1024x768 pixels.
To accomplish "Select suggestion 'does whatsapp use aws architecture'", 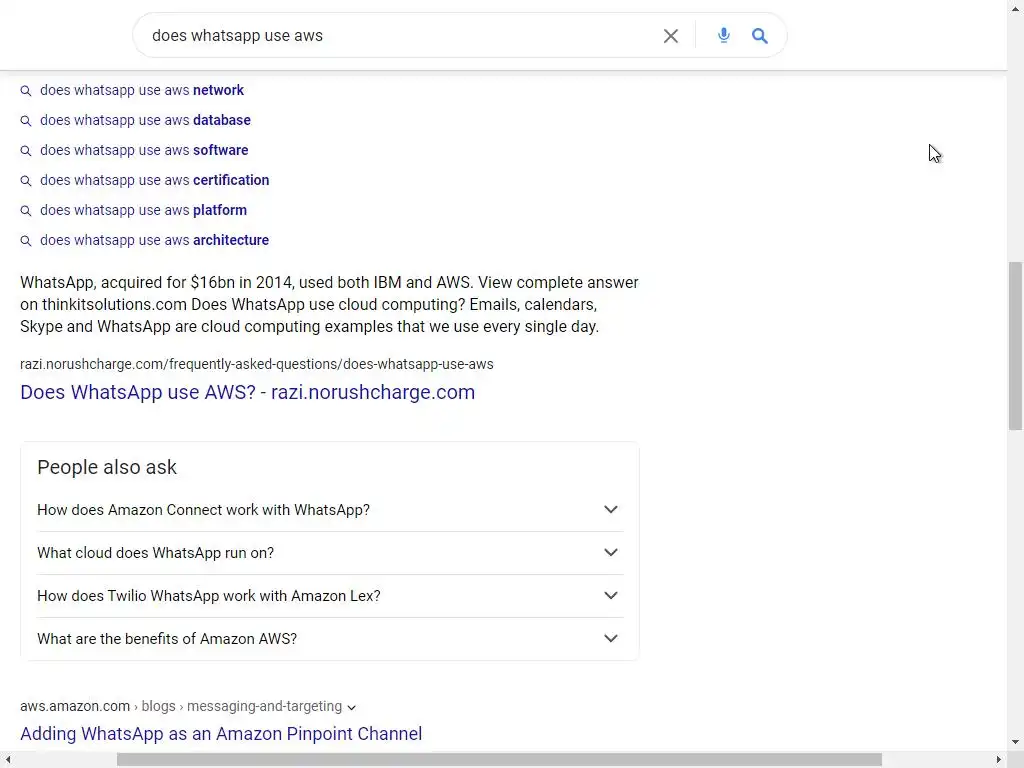I will (x=154, y=240).
